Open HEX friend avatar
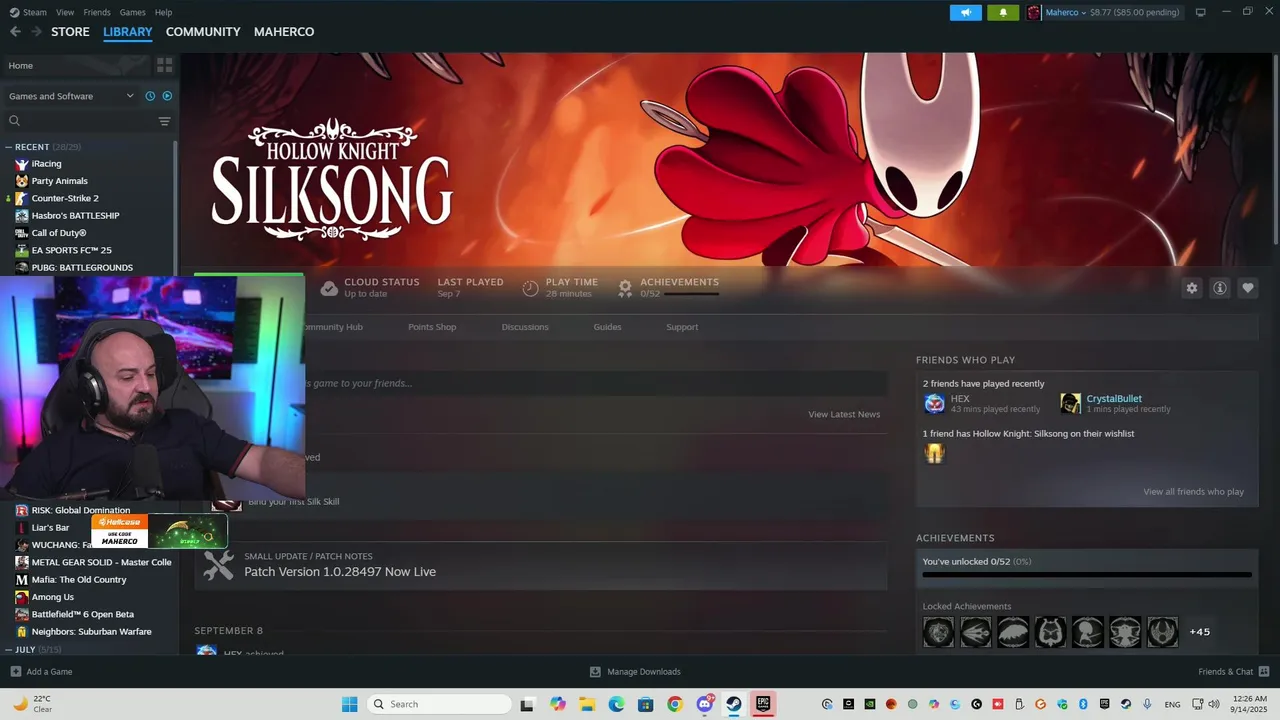1280x720 pixels. tap(934, 404)
